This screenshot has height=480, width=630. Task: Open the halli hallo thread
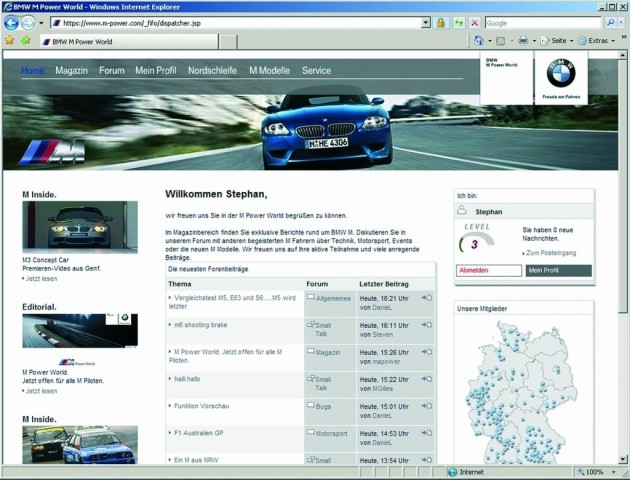click(x=187, y=379)
